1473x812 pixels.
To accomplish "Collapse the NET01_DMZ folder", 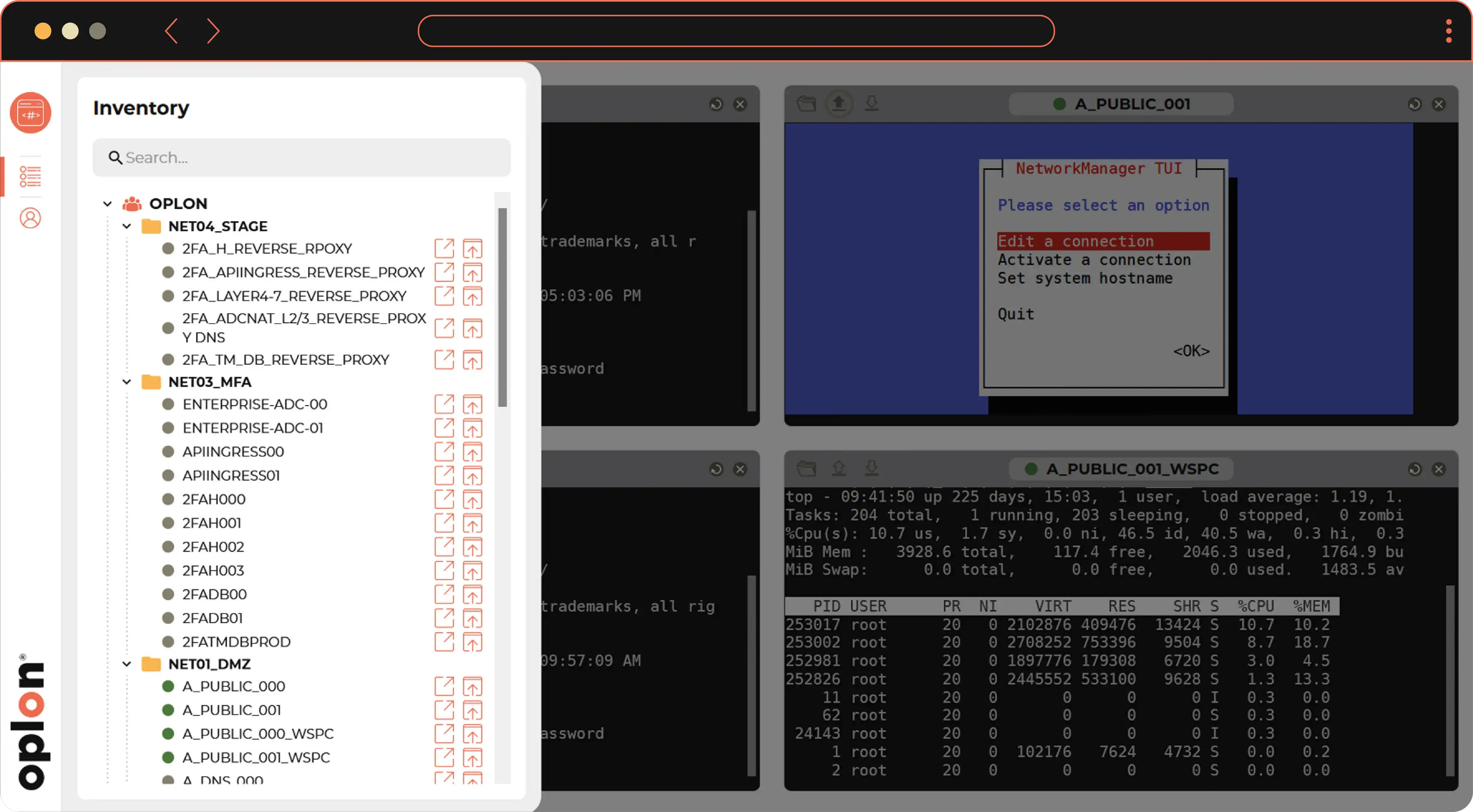I will pos(126,664).
